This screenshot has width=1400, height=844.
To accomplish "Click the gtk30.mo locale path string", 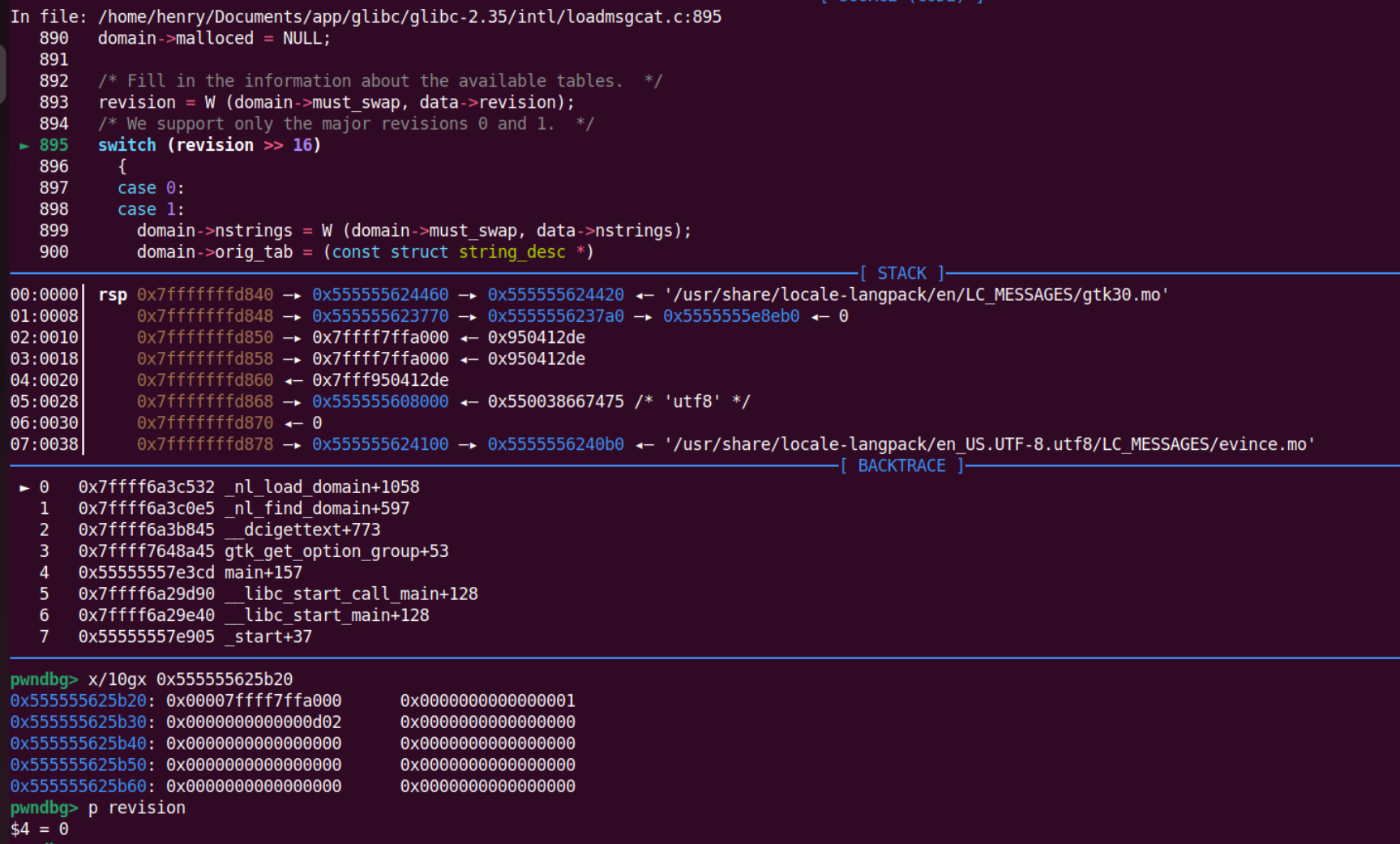I will pyautogui.click(x=916, y=295).
